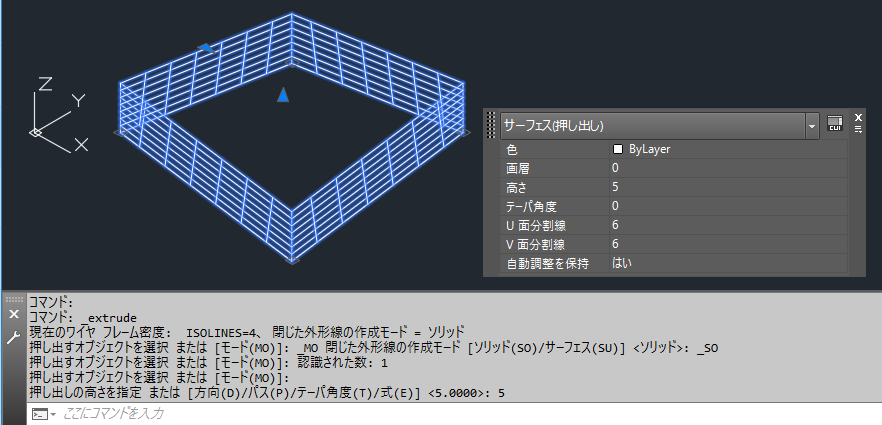This screenshot has width=882, height=425.
Task: Click the ISOLINES=4 history line
Action: (246, 331)
